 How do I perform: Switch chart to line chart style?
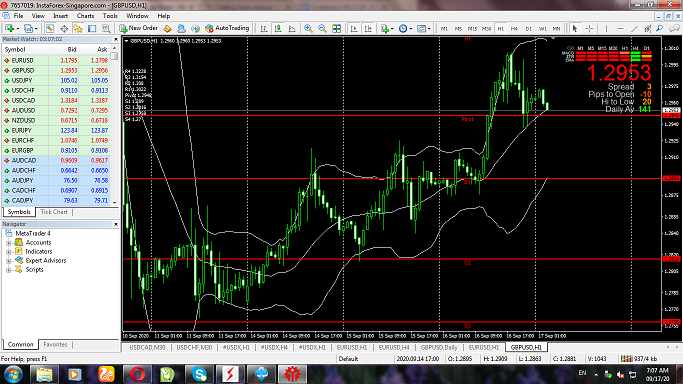pos(292,28)
